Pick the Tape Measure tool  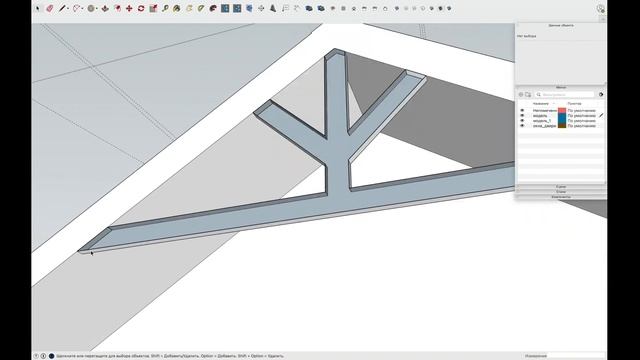tap(165, 8)
